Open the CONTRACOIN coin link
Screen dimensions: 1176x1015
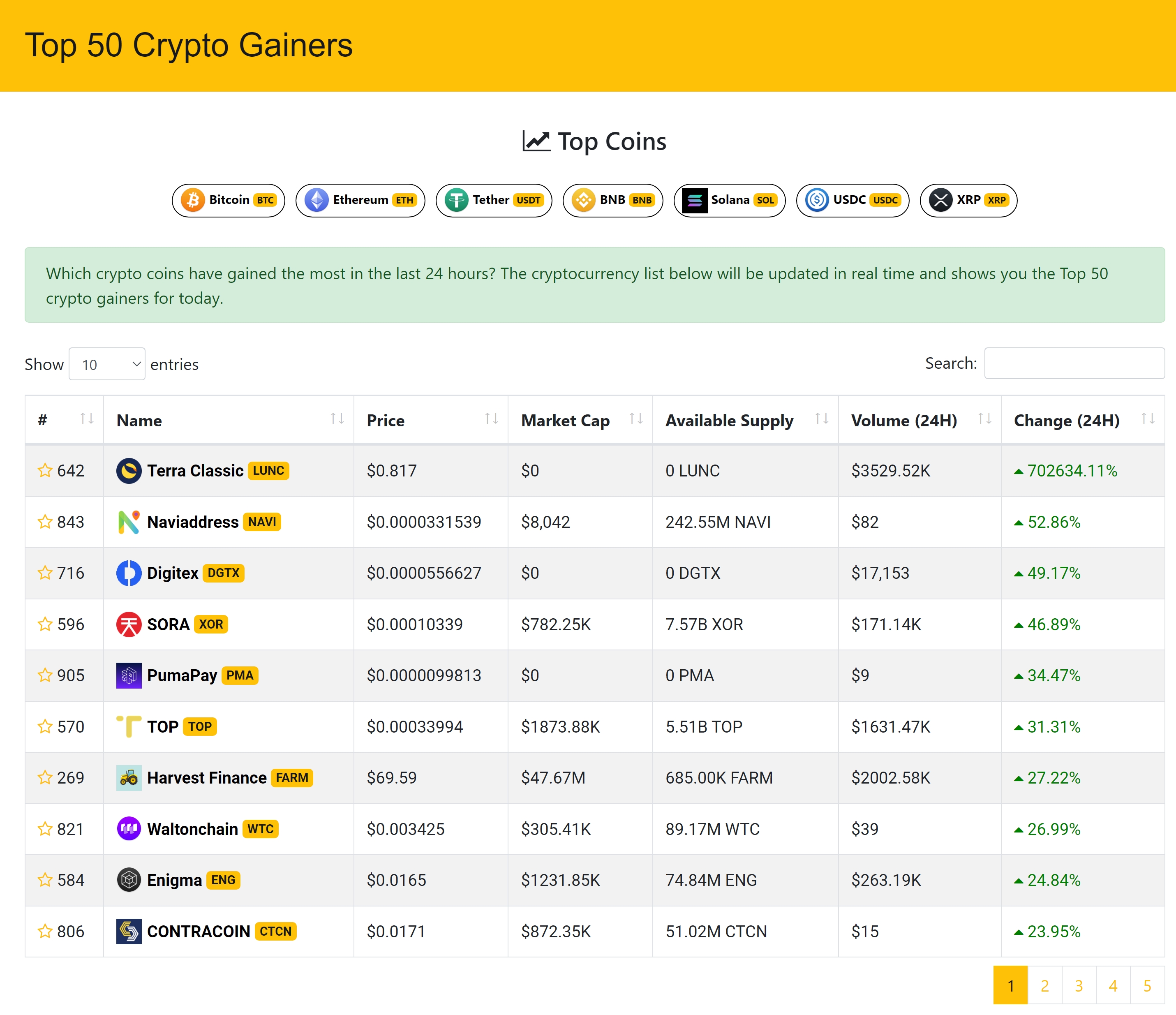click(199, 932)
